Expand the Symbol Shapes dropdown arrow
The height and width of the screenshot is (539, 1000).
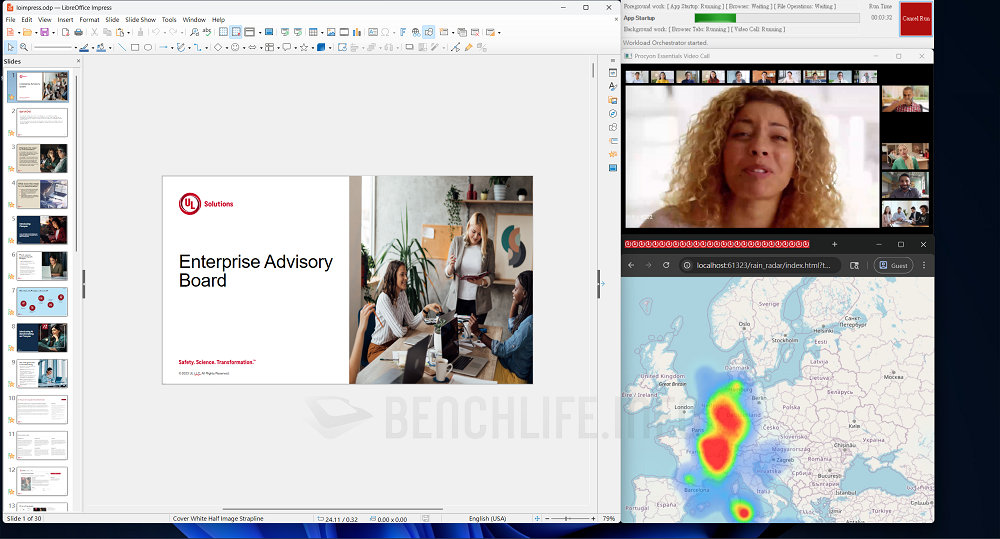pyautogui.click(x=244, y=48)
